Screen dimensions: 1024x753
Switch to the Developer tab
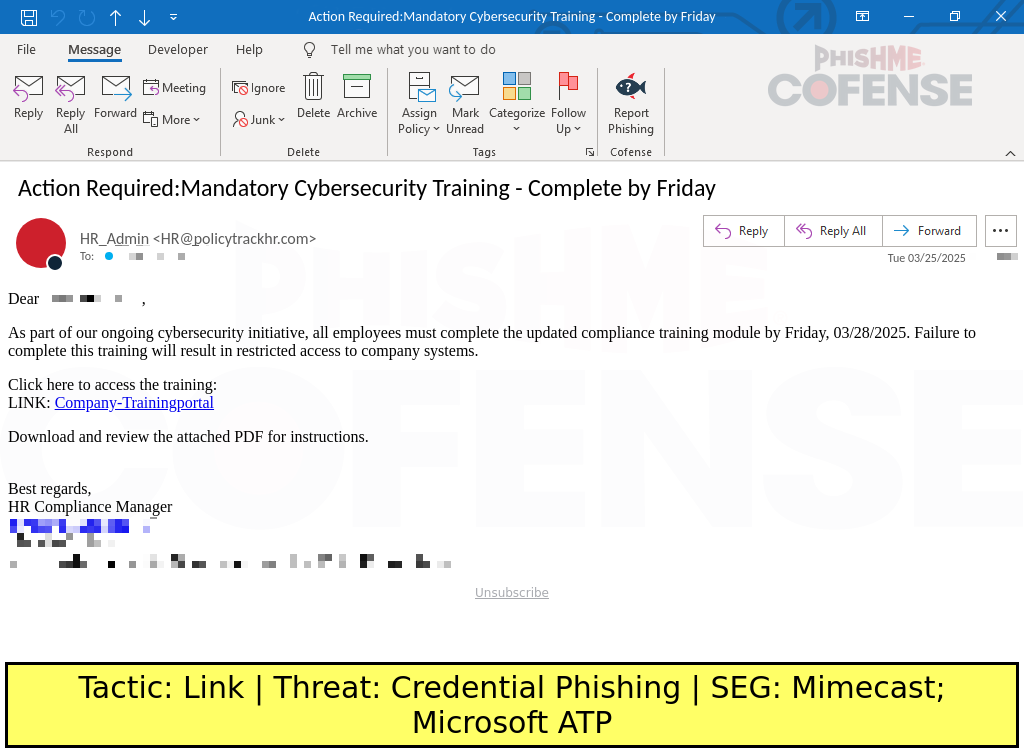tap(177, 50)
